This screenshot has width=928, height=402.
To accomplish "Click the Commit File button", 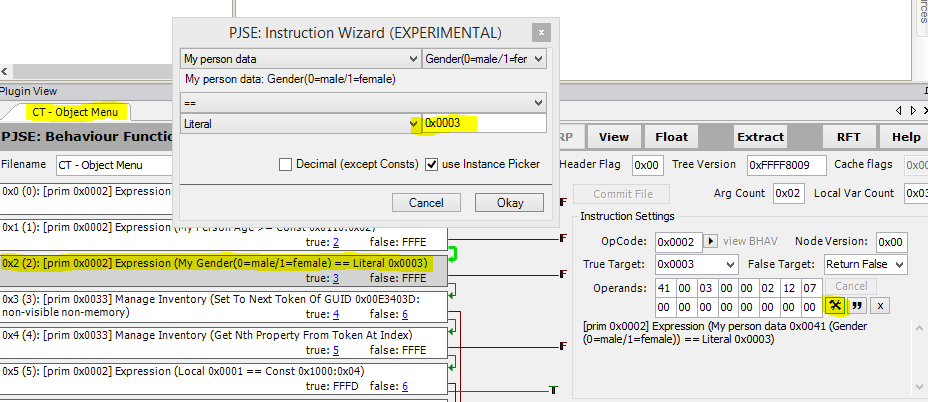I will 623,194.
